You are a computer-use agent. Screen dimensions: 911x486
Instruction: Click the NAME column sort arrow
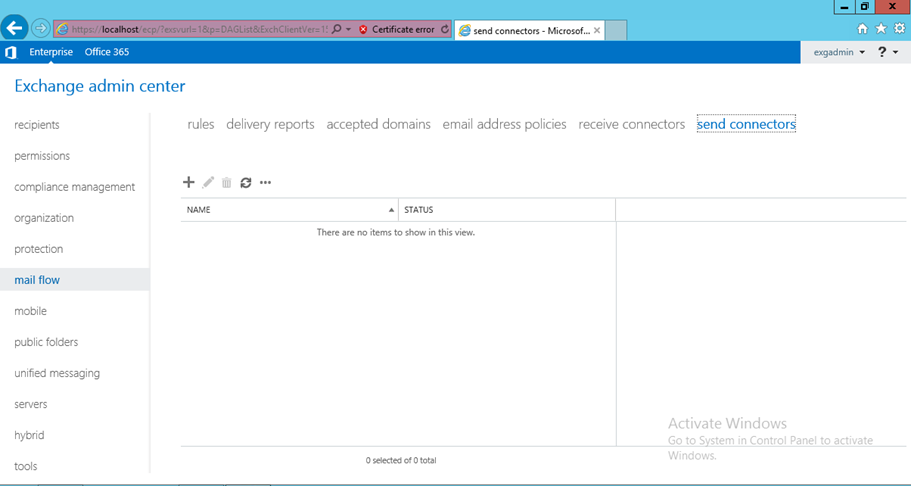[x=391, y=210]
